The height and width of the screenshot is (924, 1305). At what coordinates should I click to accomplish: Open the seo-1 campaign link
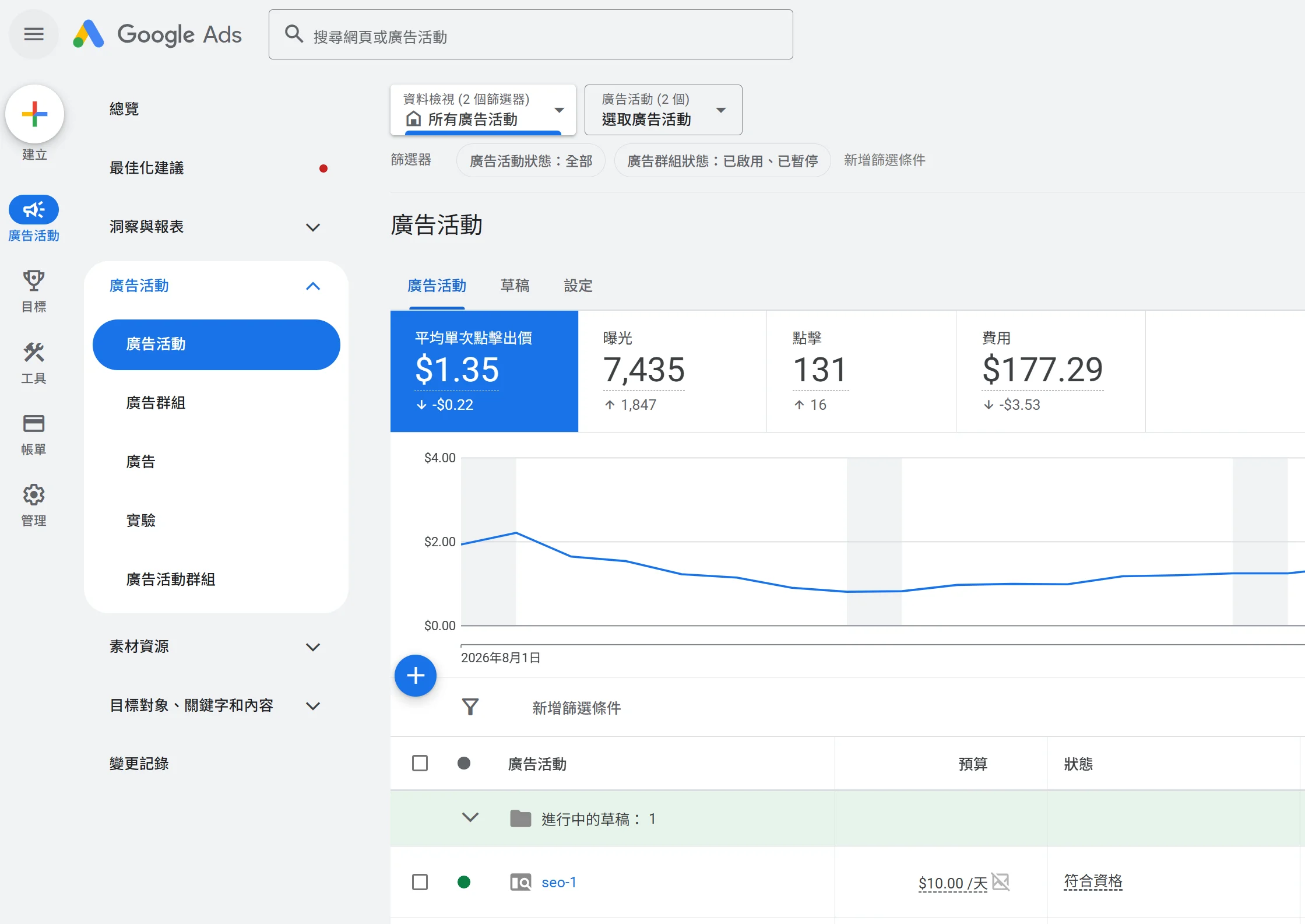pyautogui.click(x=559, y=883)
